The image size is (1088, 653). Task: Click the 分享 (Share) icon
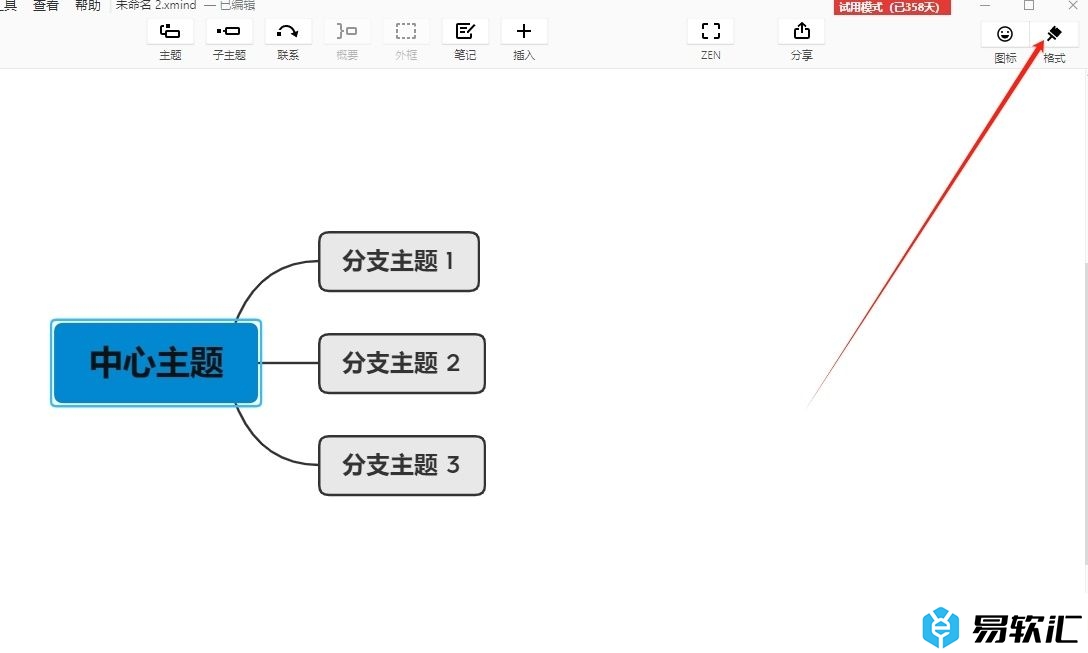click(801, 31)
